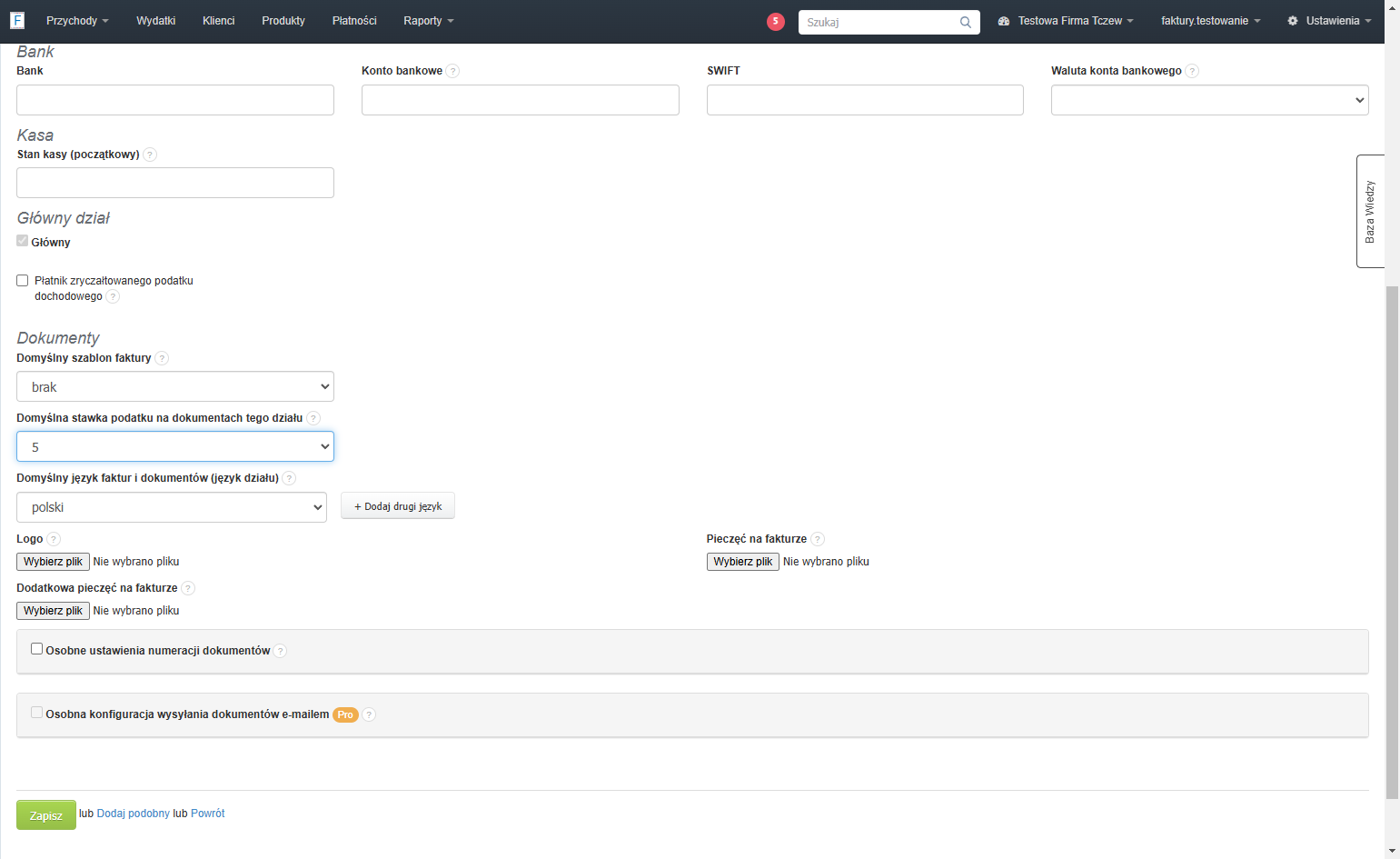Click help icon beside Domyślny język faktur
This screenshot has height=859, width=1400.
click(x=289, y=478)
